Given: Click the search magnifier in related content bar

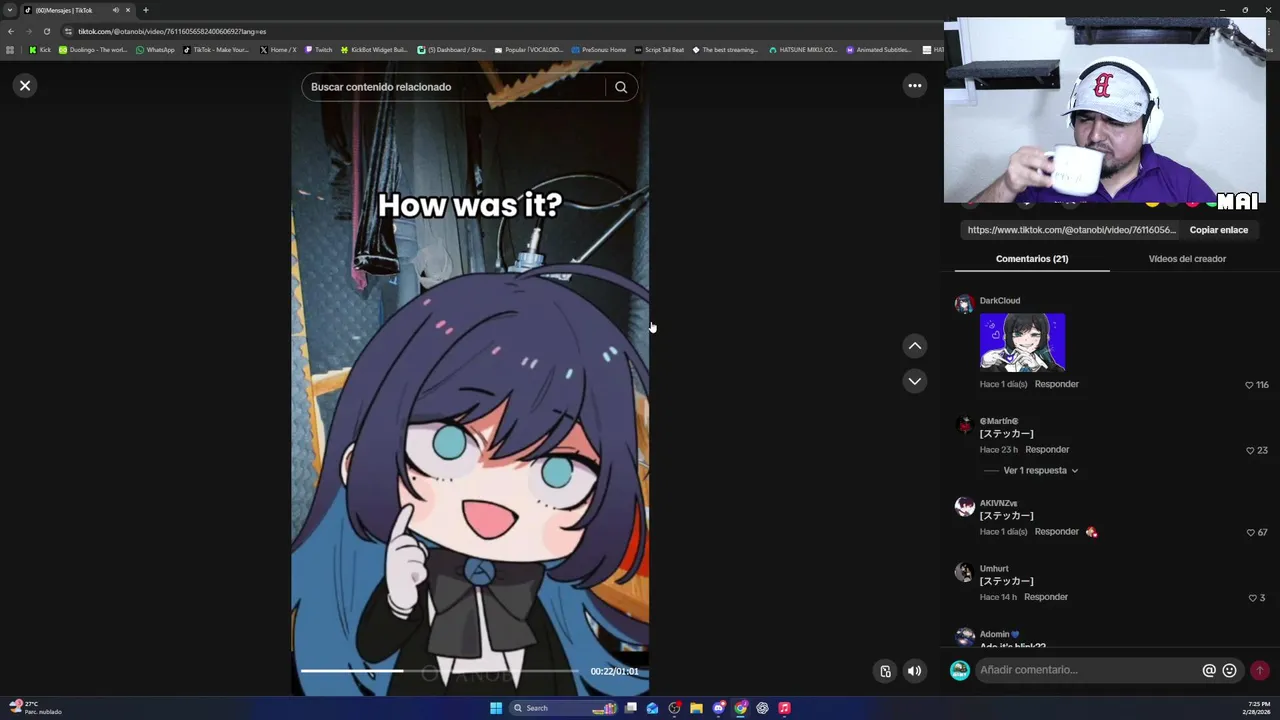Looking at the screenshot, I should 621,87.
